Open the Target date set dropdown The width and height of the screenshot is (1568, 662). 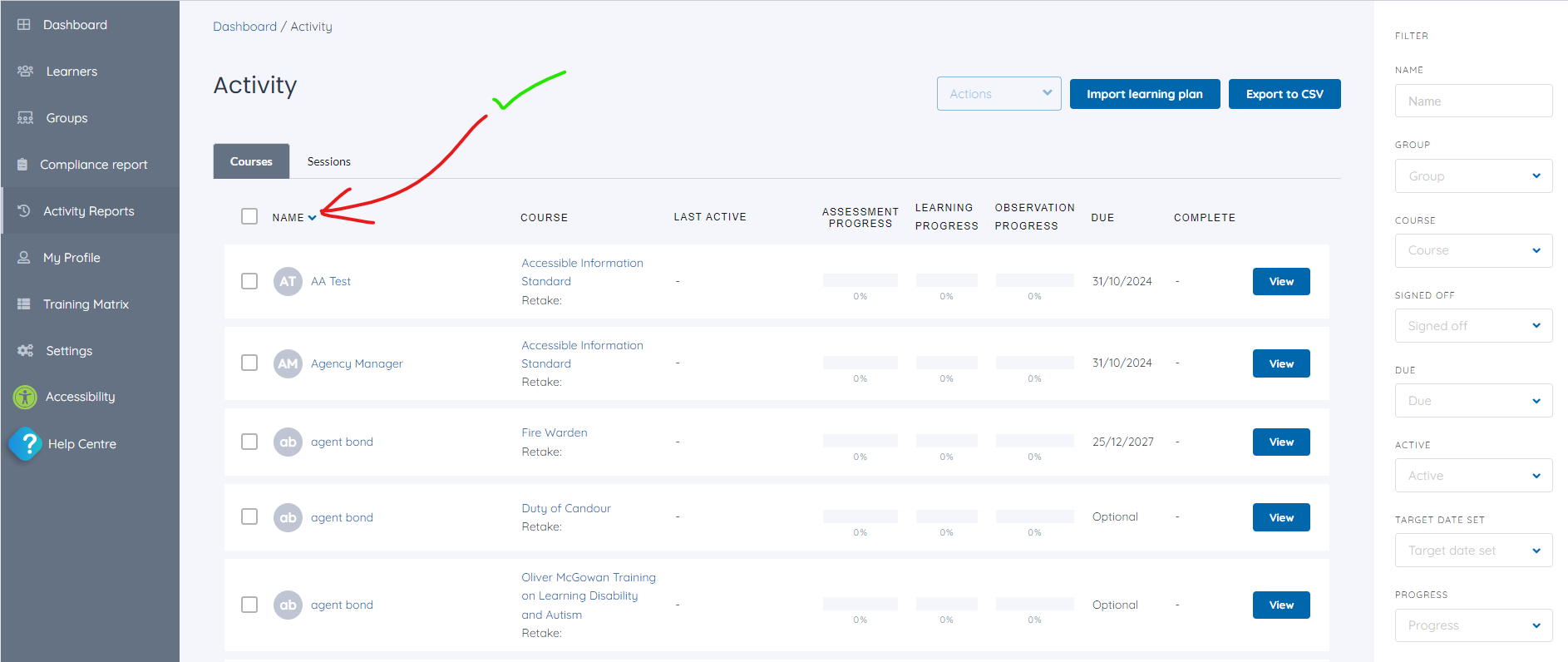tap(1473, 550)
